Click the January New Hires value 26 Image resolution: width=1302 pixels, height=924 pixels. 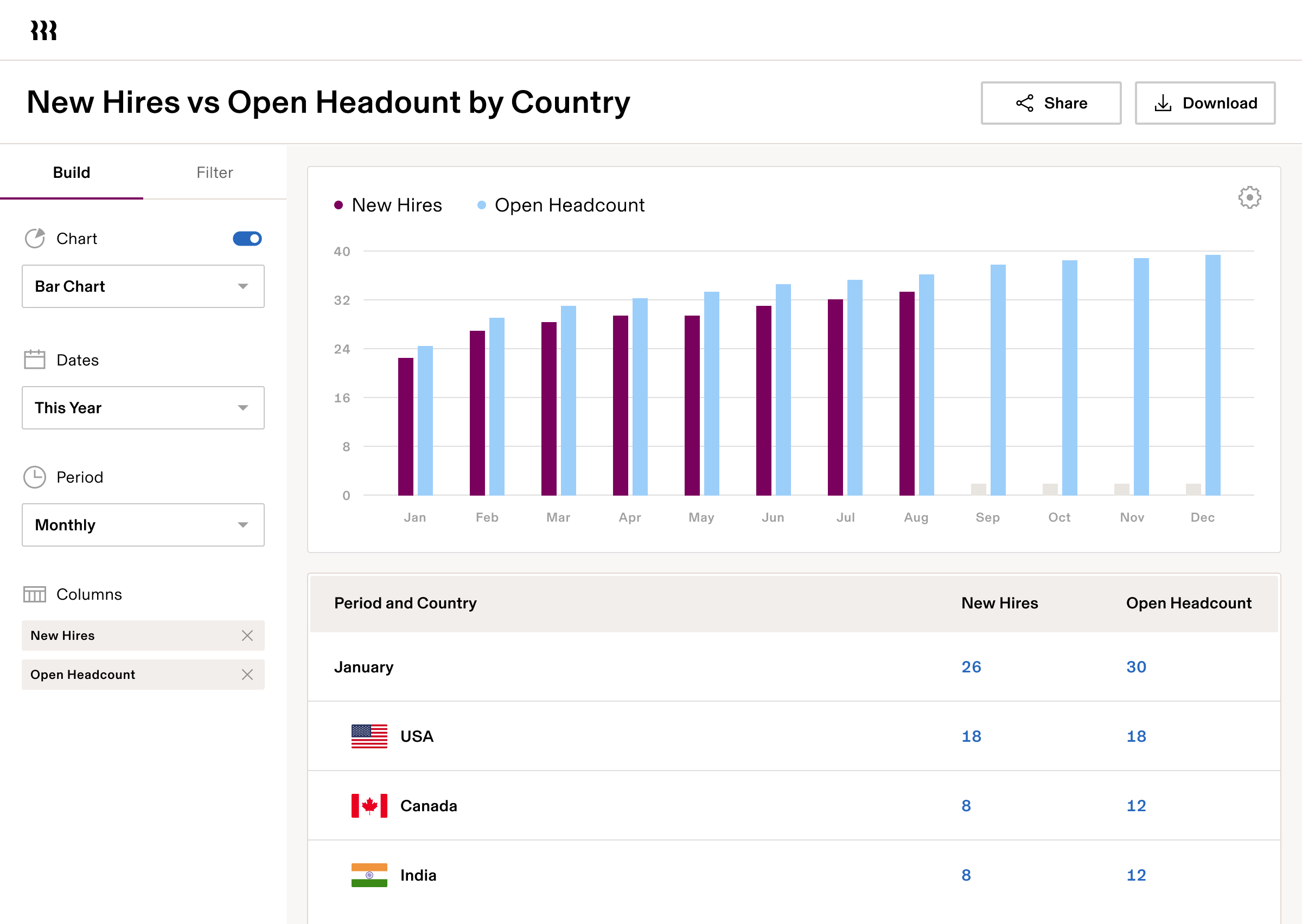point(971,666)
